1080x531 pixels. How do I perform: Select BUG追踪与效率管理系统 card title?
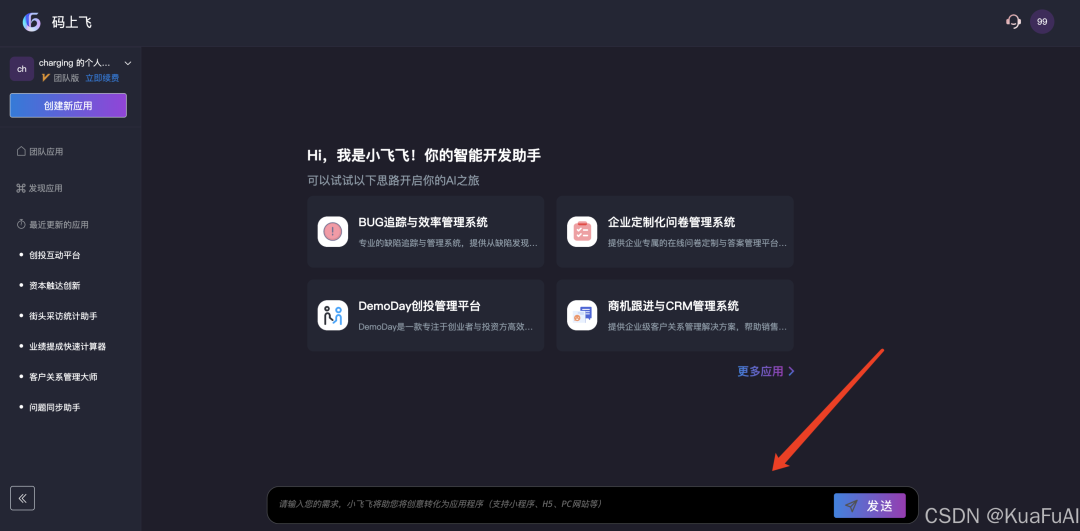pyautogui.click(x=423, y=222)
